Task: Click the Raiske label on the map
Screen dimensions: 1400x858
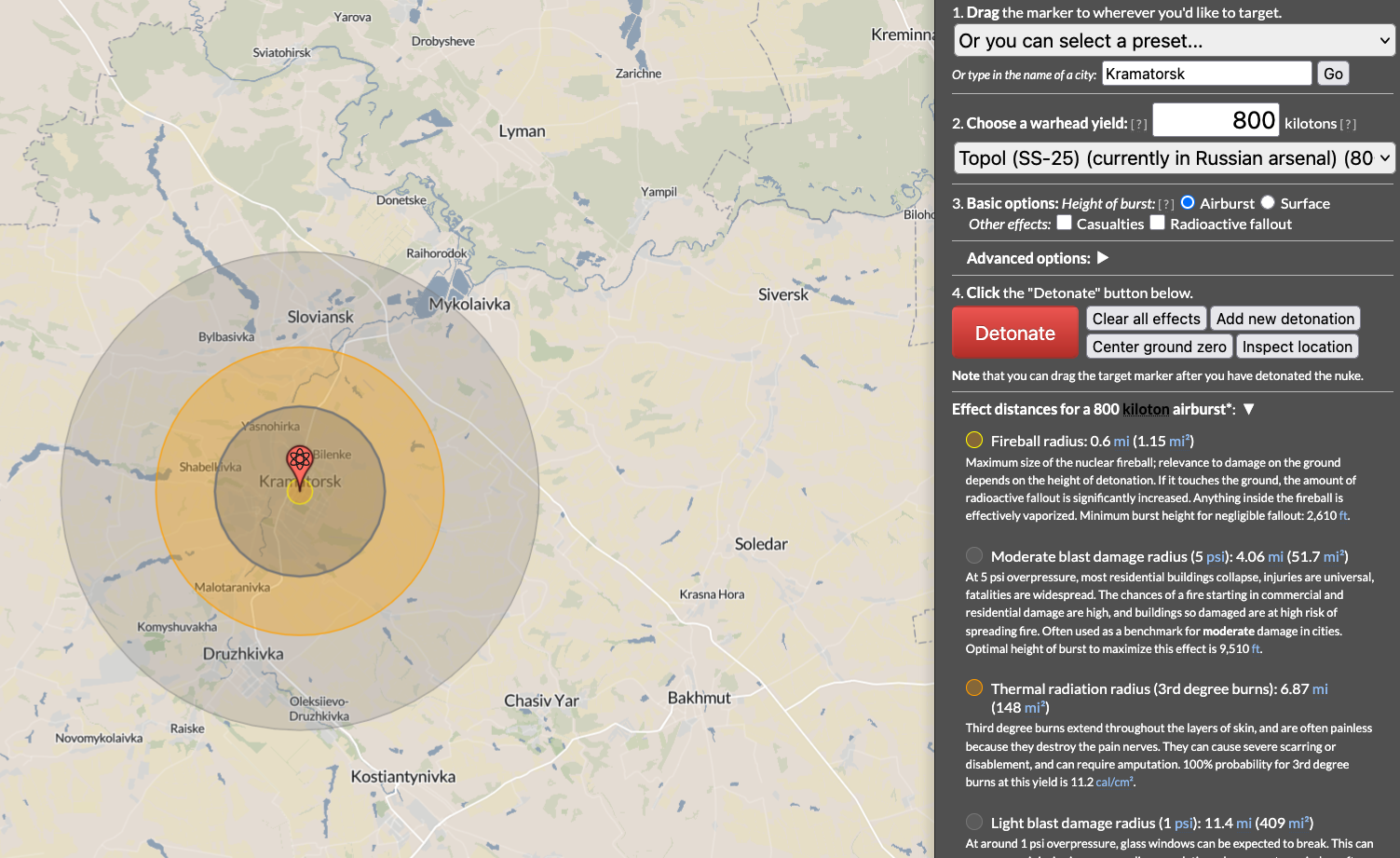Action: pos(187,729)
